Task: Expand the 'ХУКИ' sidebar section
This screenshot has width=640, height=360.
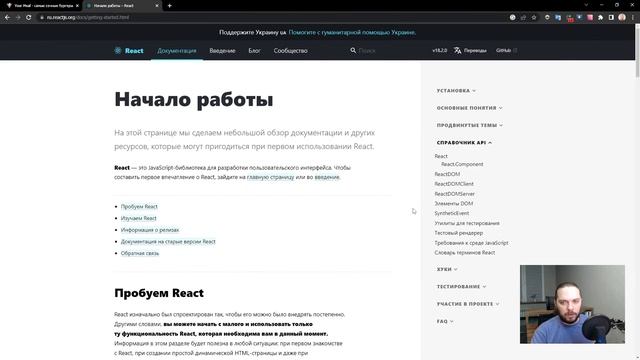Action: pyautogui.click(x=447, y=269)
